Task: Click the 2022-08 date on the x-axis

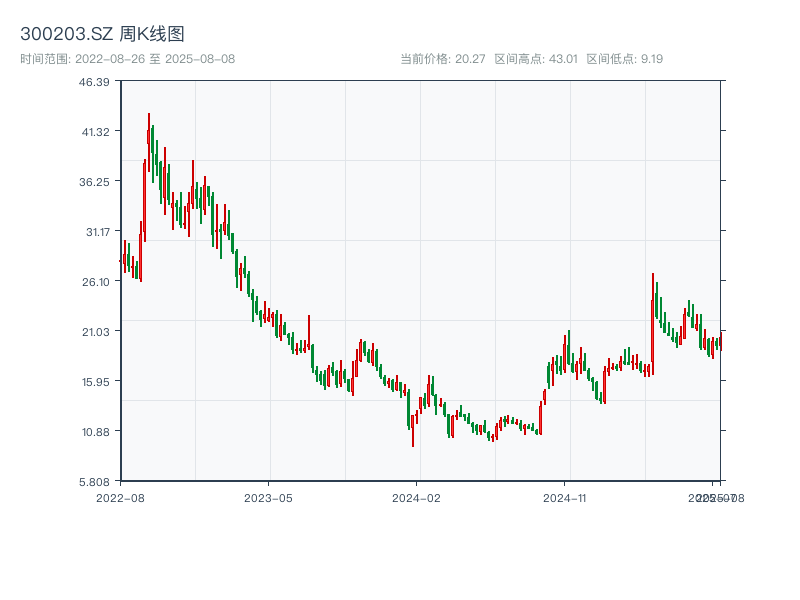Action: [120, 497]
